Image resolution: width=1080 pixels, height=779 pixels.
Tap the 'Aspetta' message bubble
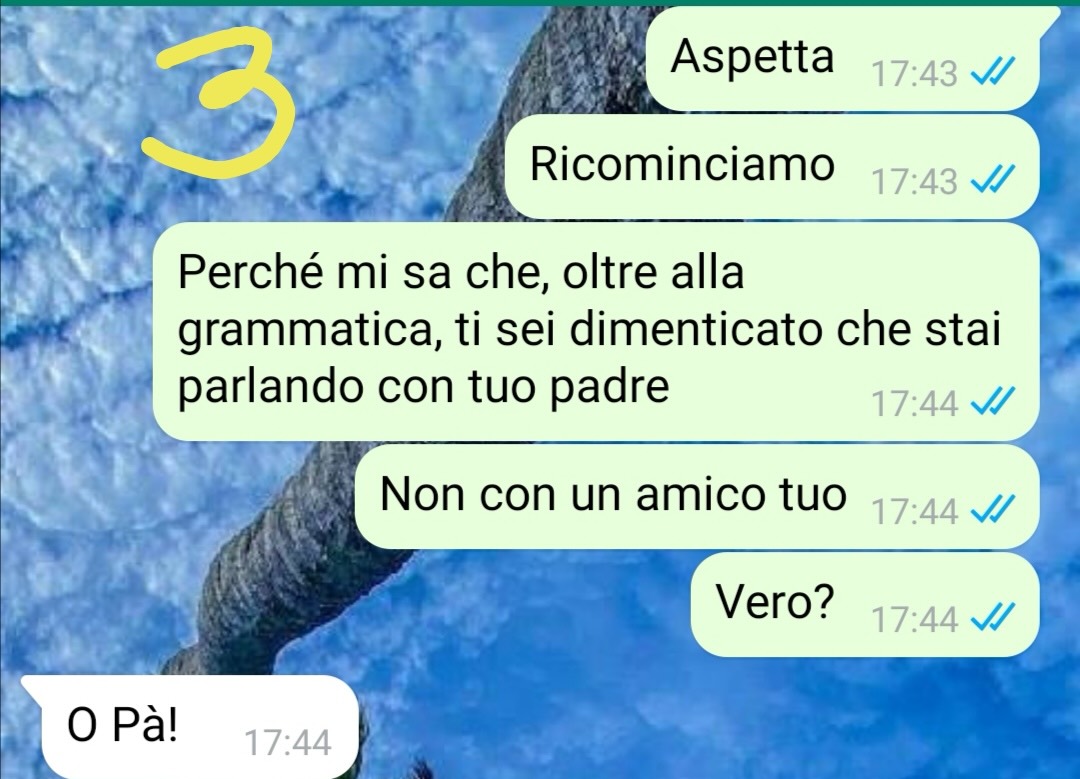coord(842,59)
